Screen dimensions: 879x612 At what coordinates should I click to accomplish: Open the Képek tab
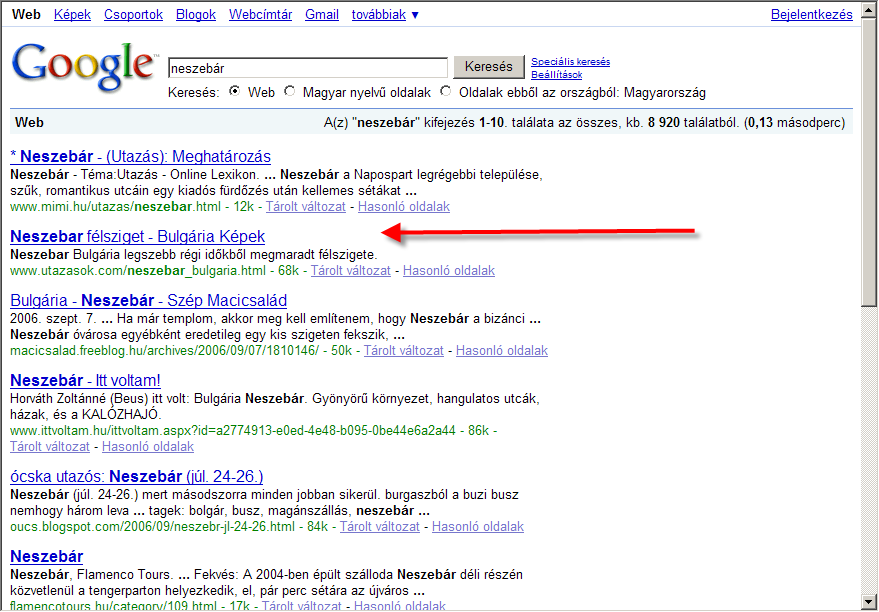[x=72, y=15]
